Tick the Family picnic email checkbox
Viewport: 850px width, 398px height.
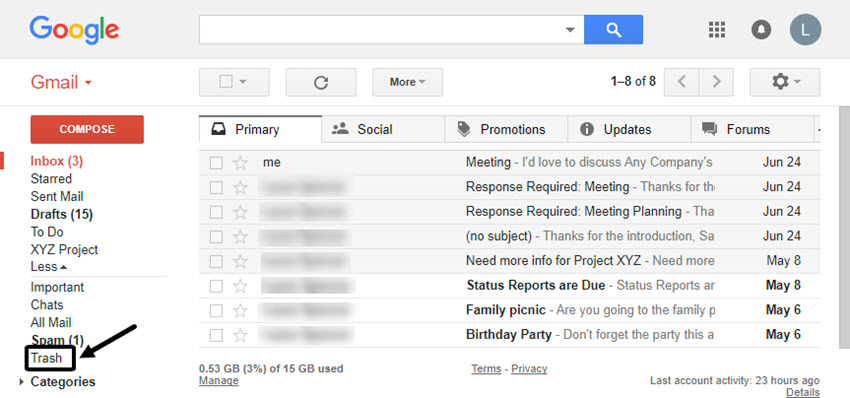(x=216, y=311)
